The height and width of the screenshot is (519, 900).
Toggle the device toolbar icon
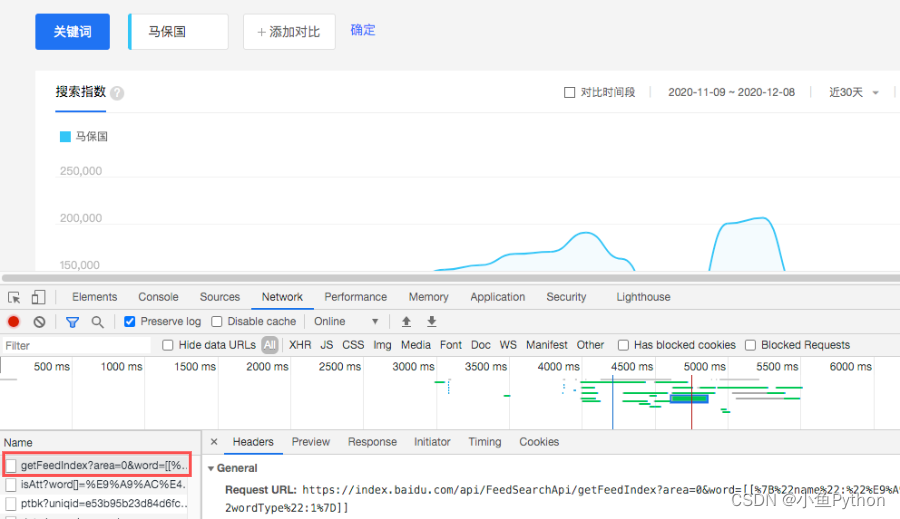[38, 297]
